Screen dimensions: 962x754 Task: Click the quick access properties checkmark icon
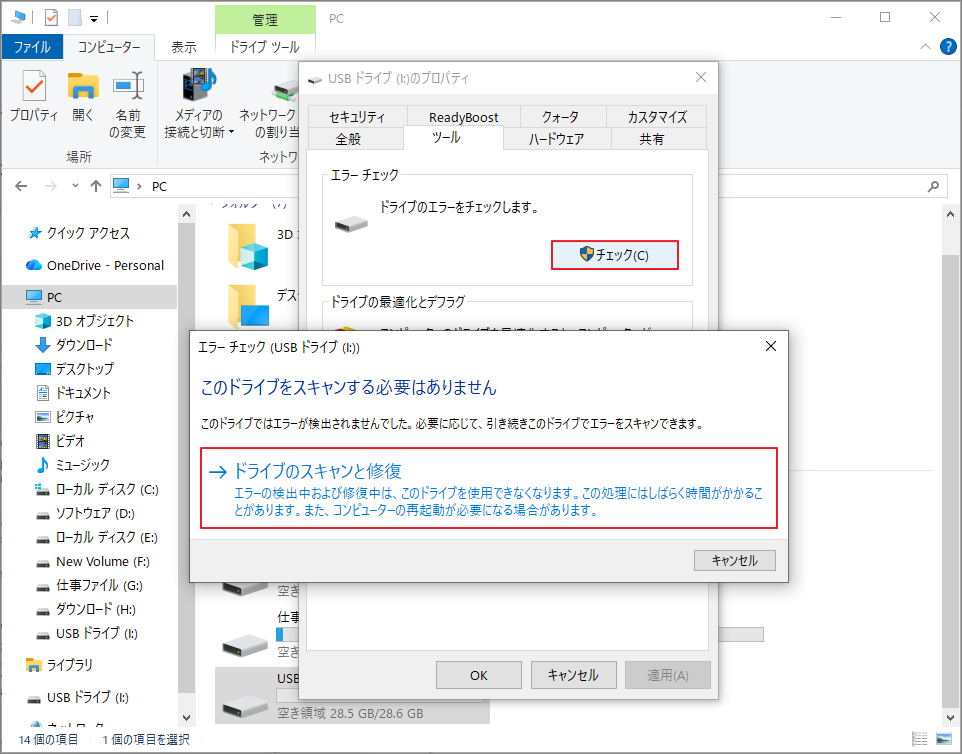coord(51,18)
